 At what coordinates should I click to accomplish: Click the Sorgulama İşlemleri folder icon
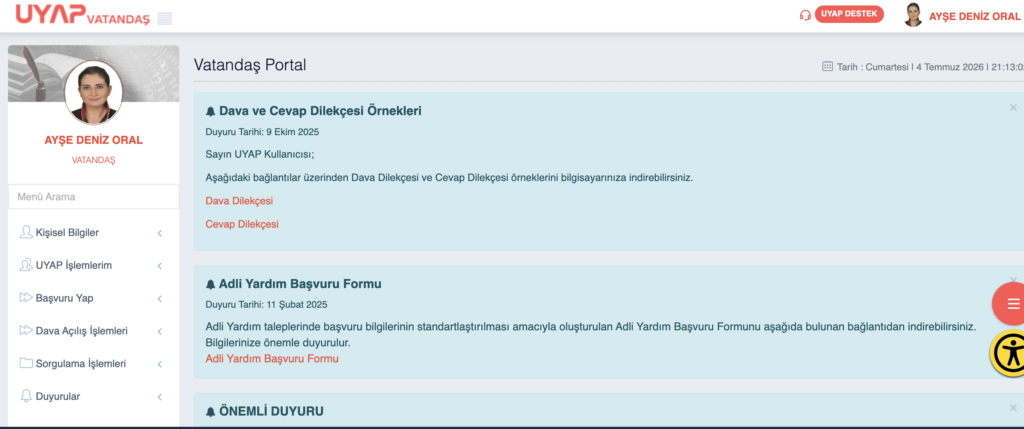pos(26,363)
